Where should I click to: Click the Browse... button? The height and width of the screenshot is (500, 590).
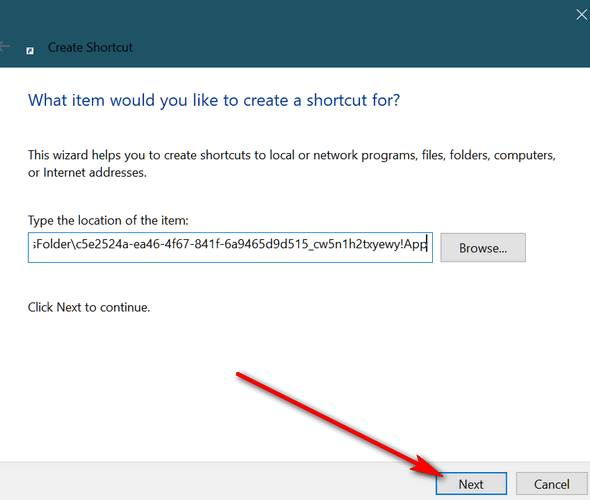pos(483,248)
